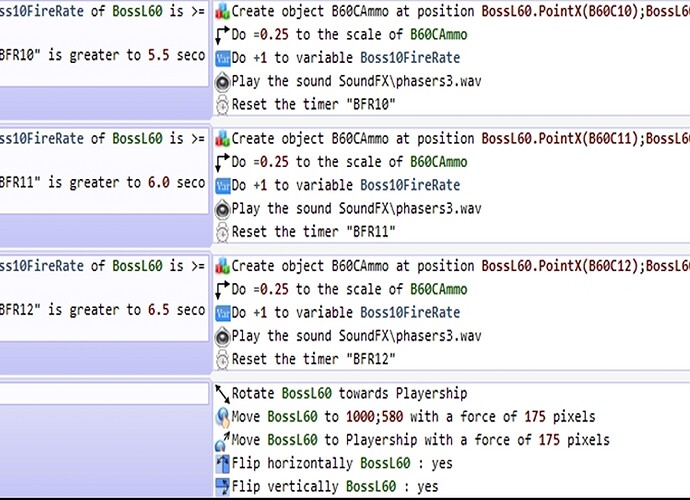Select the scale action text in the B60C11 event

point(349,162)
